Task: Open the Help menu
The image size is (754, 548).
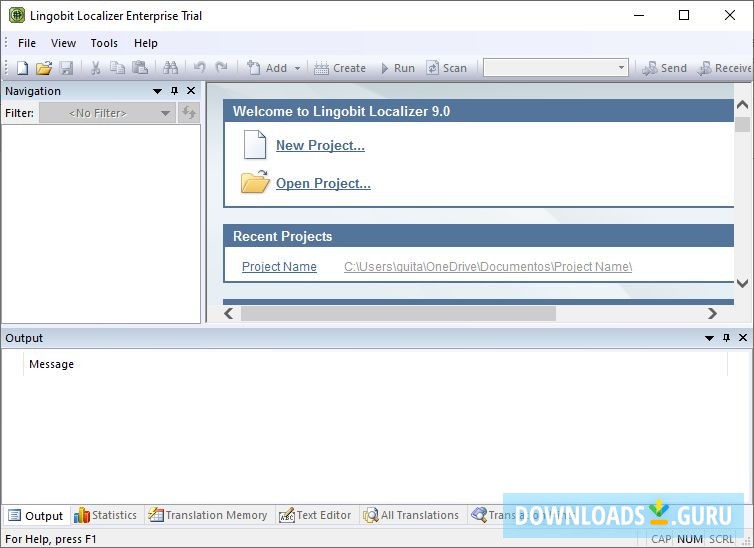Action: point(146,43)
